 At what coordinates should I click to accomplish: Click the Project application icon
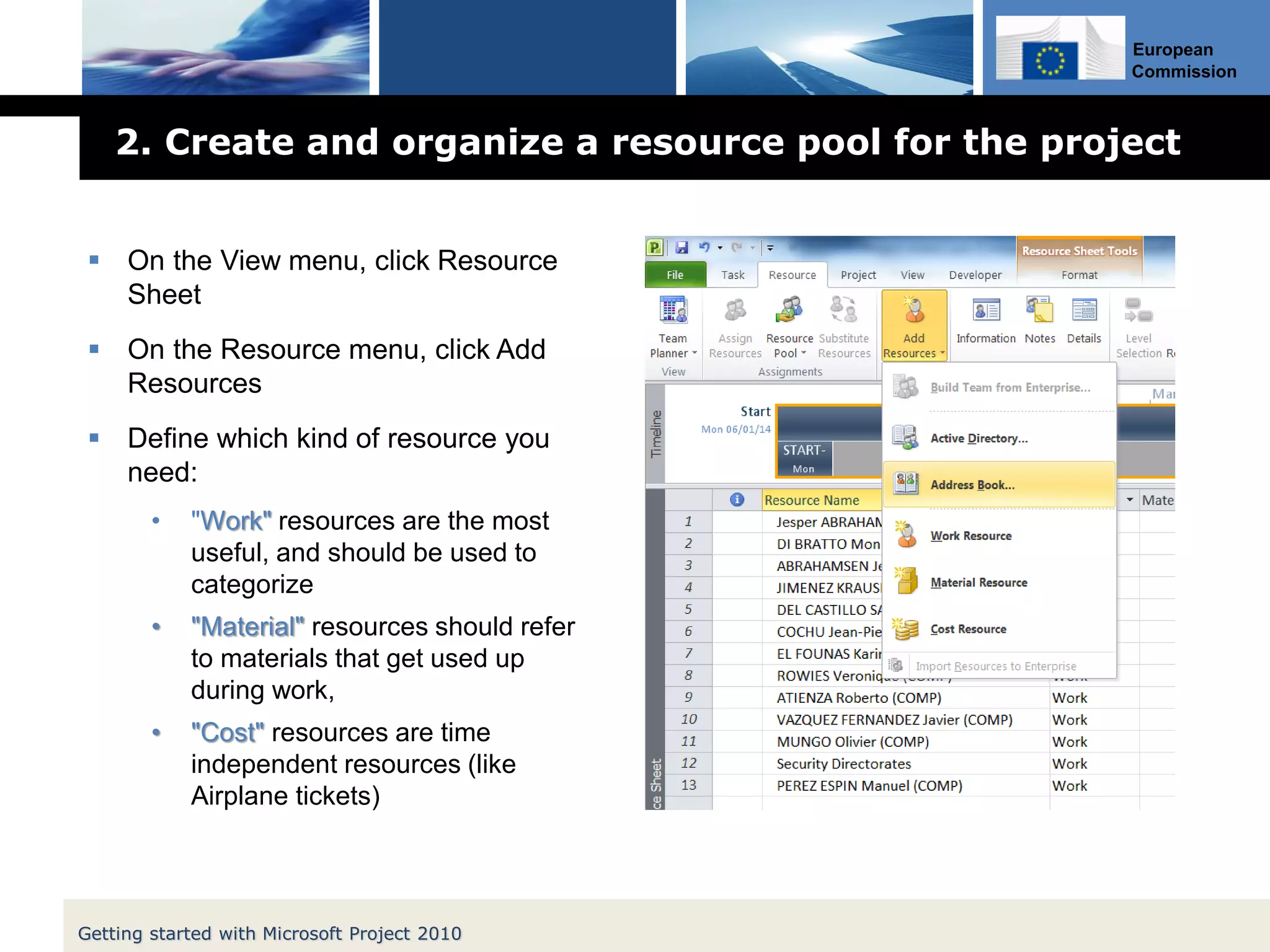(655, 247)
